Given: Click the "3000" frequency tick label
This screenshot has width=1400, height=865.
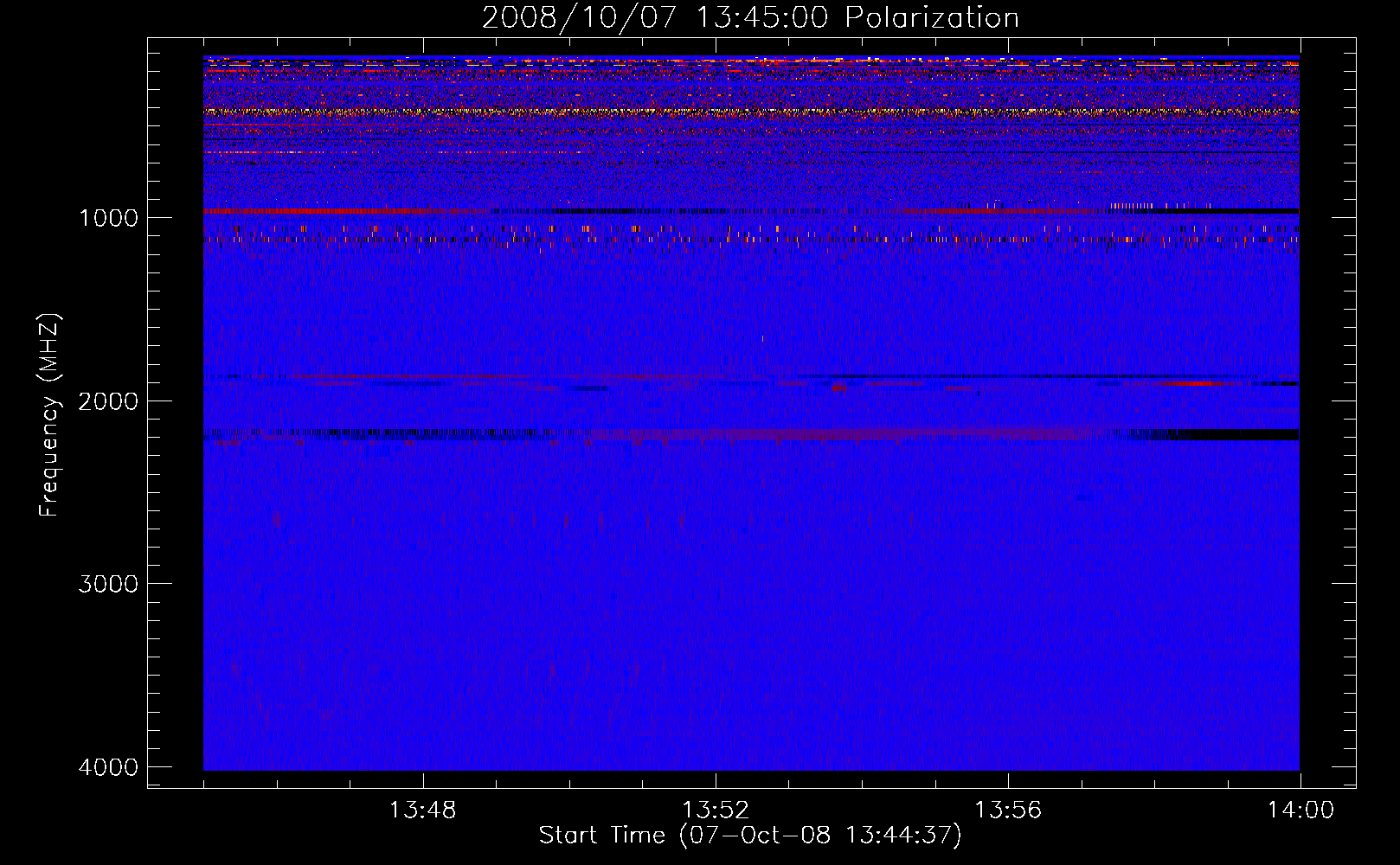Looking at the screenshot, I should point(108,584).
